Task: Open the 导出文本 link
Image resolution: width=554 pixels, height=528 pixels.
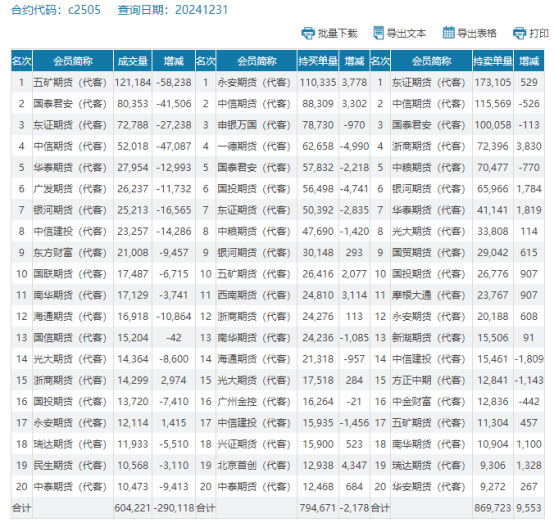Action: pyautogui.click(x=406, y=34)
